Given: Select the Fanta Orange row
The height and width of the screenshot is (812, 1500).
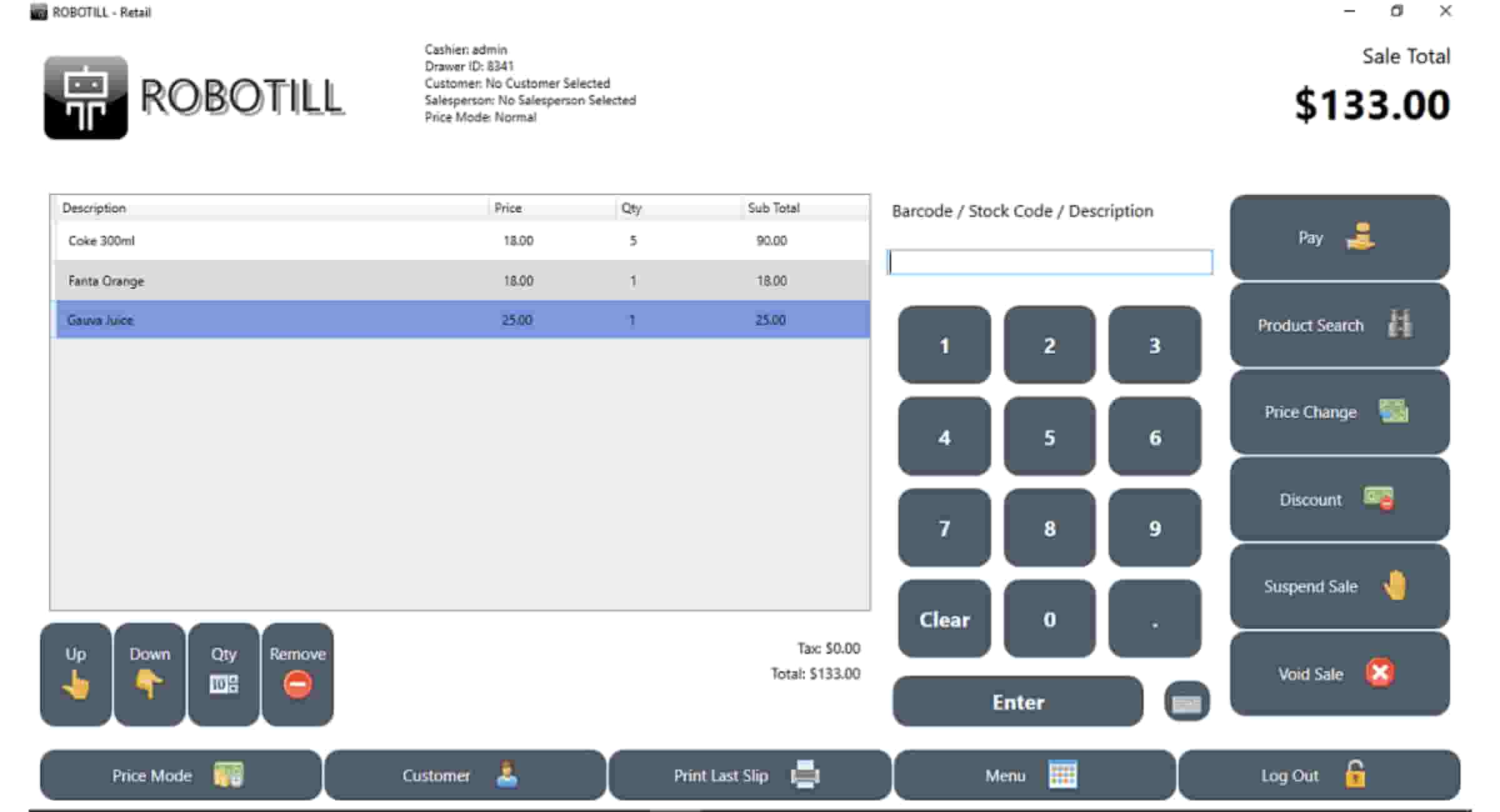Looking at the screenshot, I should point(462,280).
